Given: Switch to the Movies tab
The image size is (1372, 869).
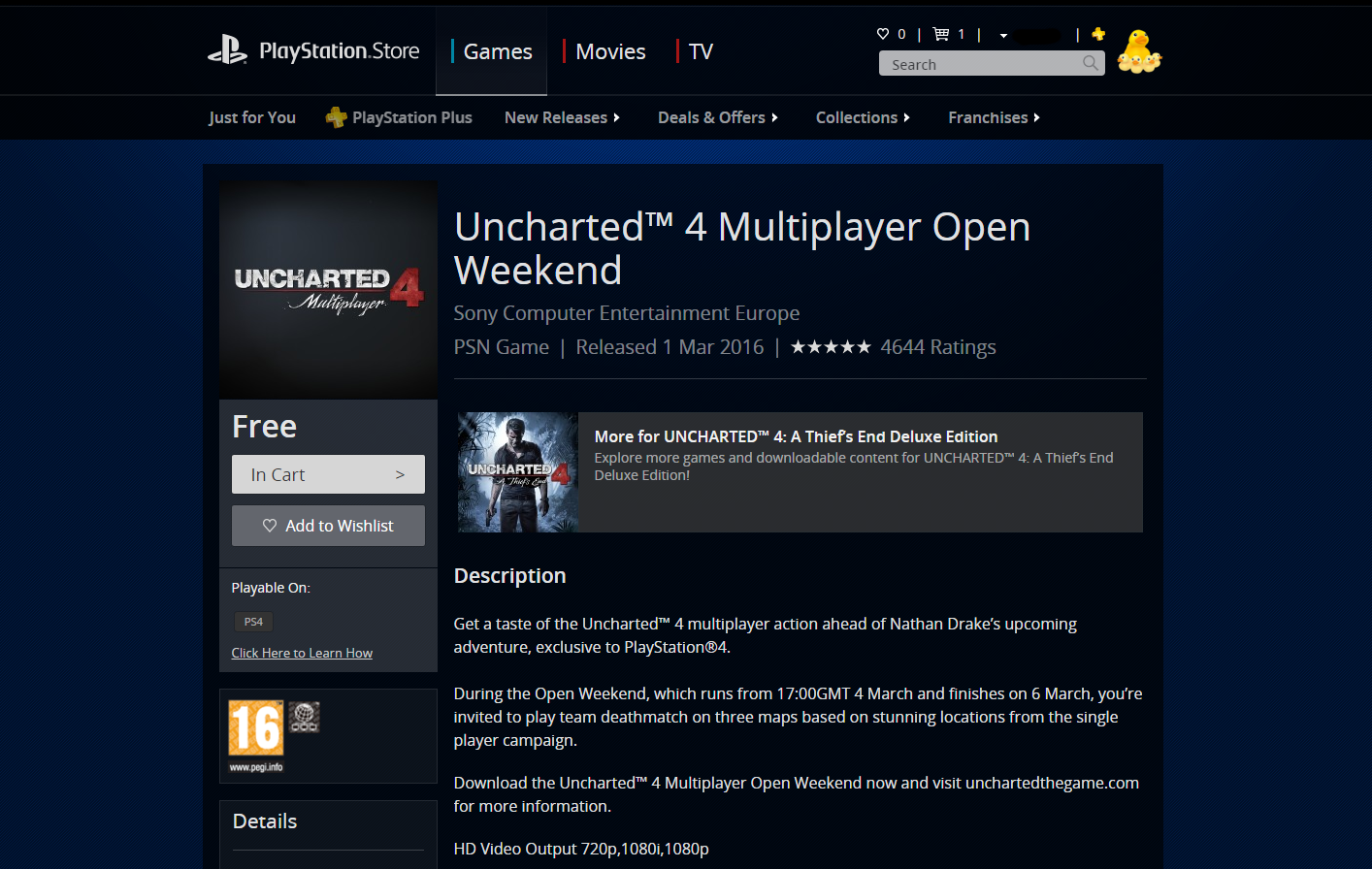Looking at the screenshot, I should (609, 51).
